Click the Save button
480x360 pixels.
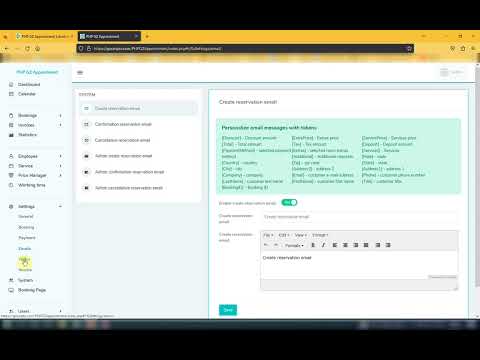[x=228, y=310]
